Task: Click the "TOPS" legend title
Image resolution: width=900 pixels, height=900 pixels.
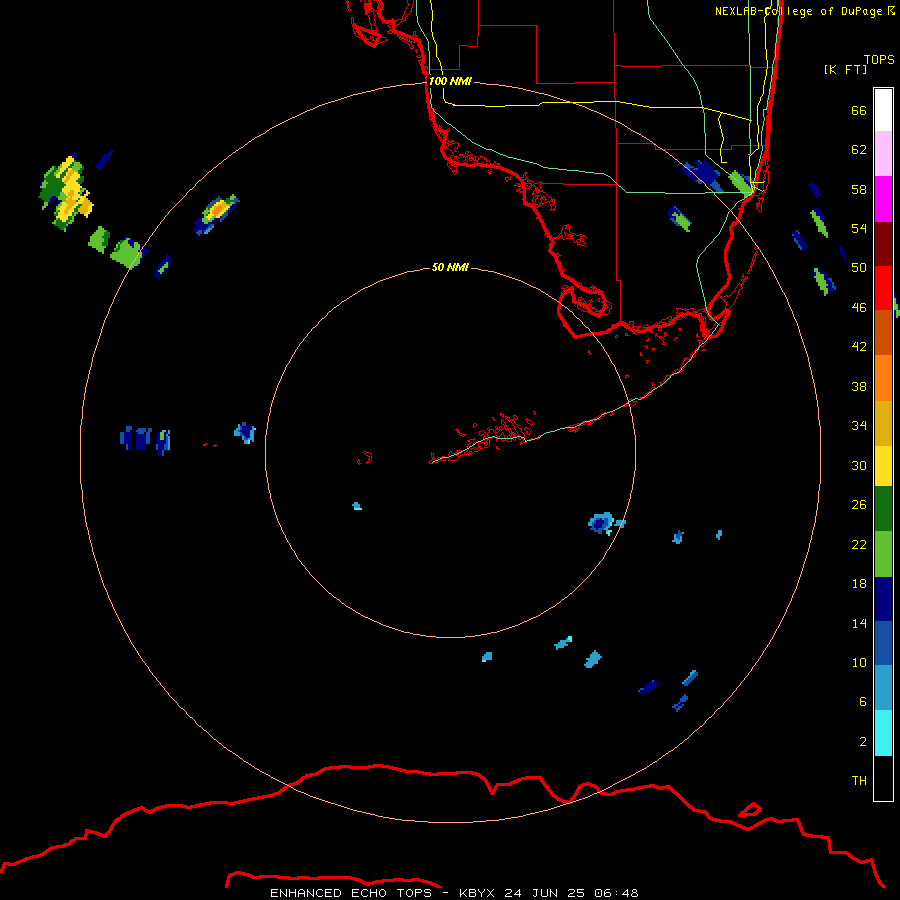Action: [x=879, y=60]
